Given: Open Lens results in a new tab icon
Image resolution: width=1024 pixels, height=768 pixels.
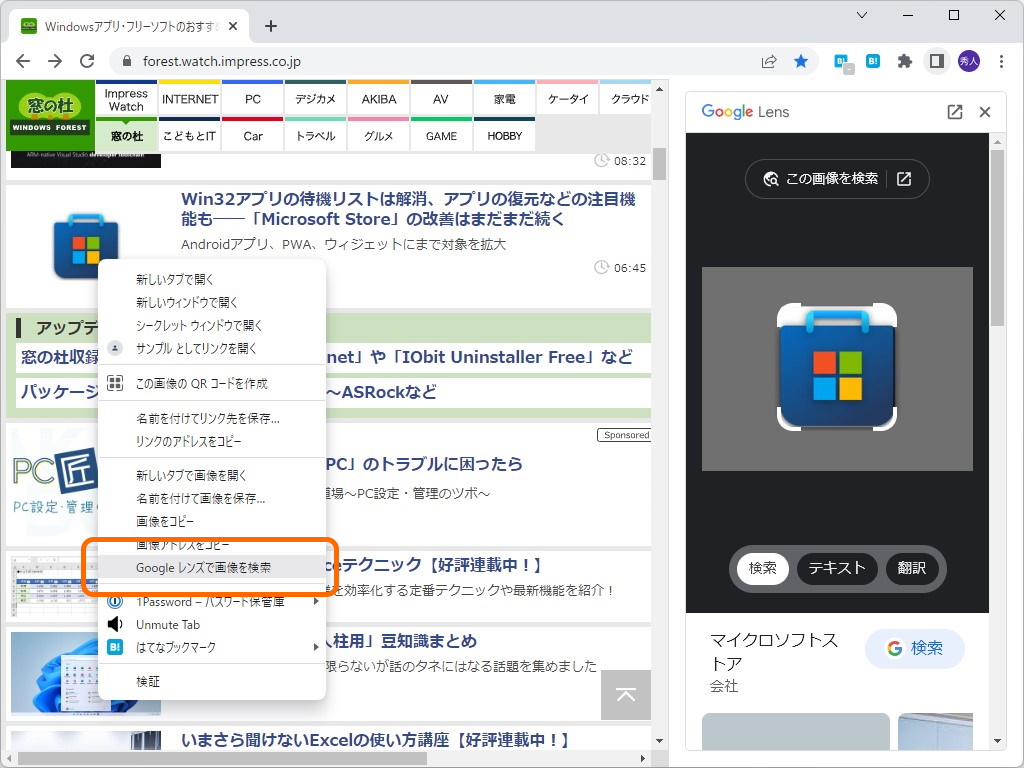Looking at the screenshot, I should coord(954,111).
